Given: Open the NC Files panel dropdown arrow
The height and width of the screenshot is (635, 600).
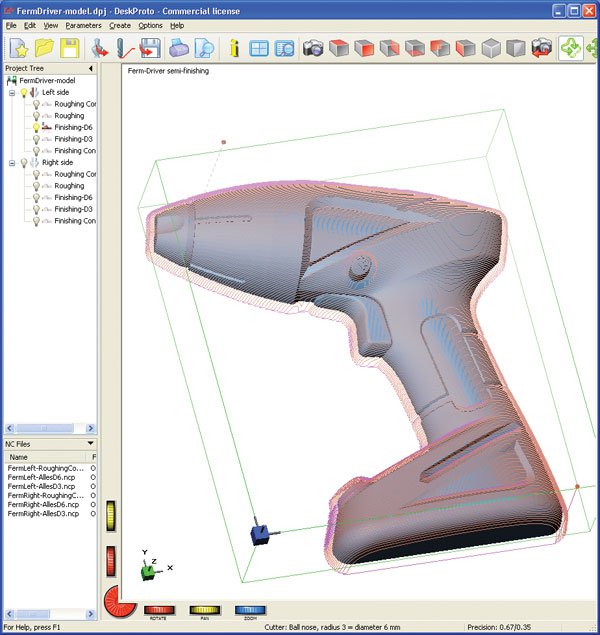Looking at the screenshot, I should point(91,442).
